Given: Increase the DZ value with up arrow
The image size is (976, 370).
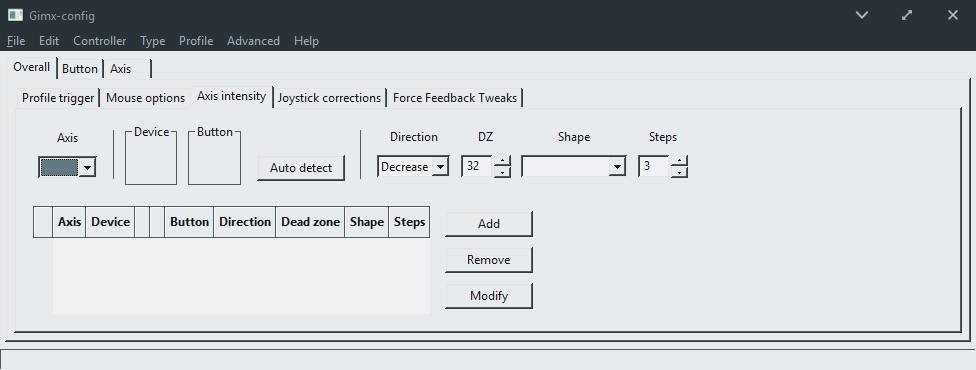Looking at the screenshot, I should point(502,161).
